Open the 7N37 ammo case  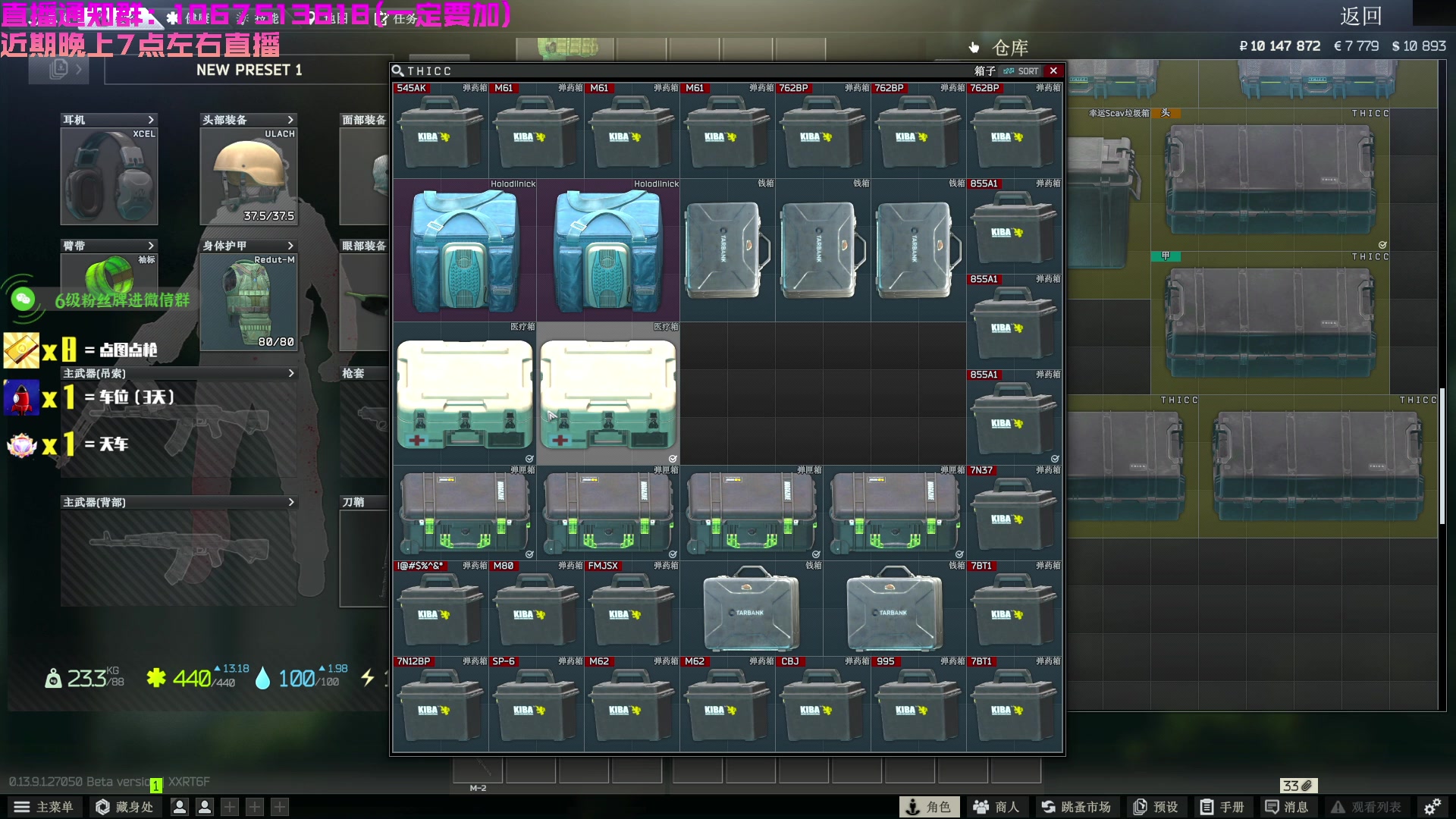[x=1014, y=513]
